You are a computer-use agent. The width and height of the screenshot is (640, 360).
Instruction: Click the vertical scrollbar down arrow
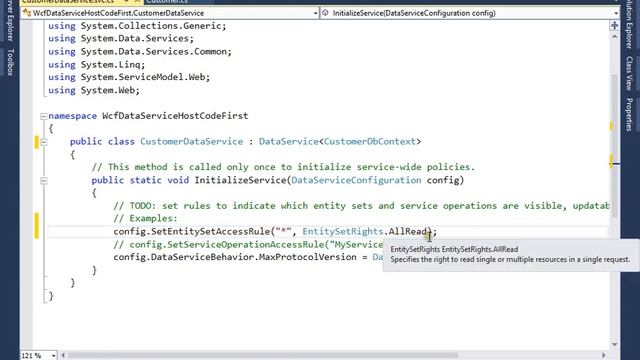(x=614, y=345)
